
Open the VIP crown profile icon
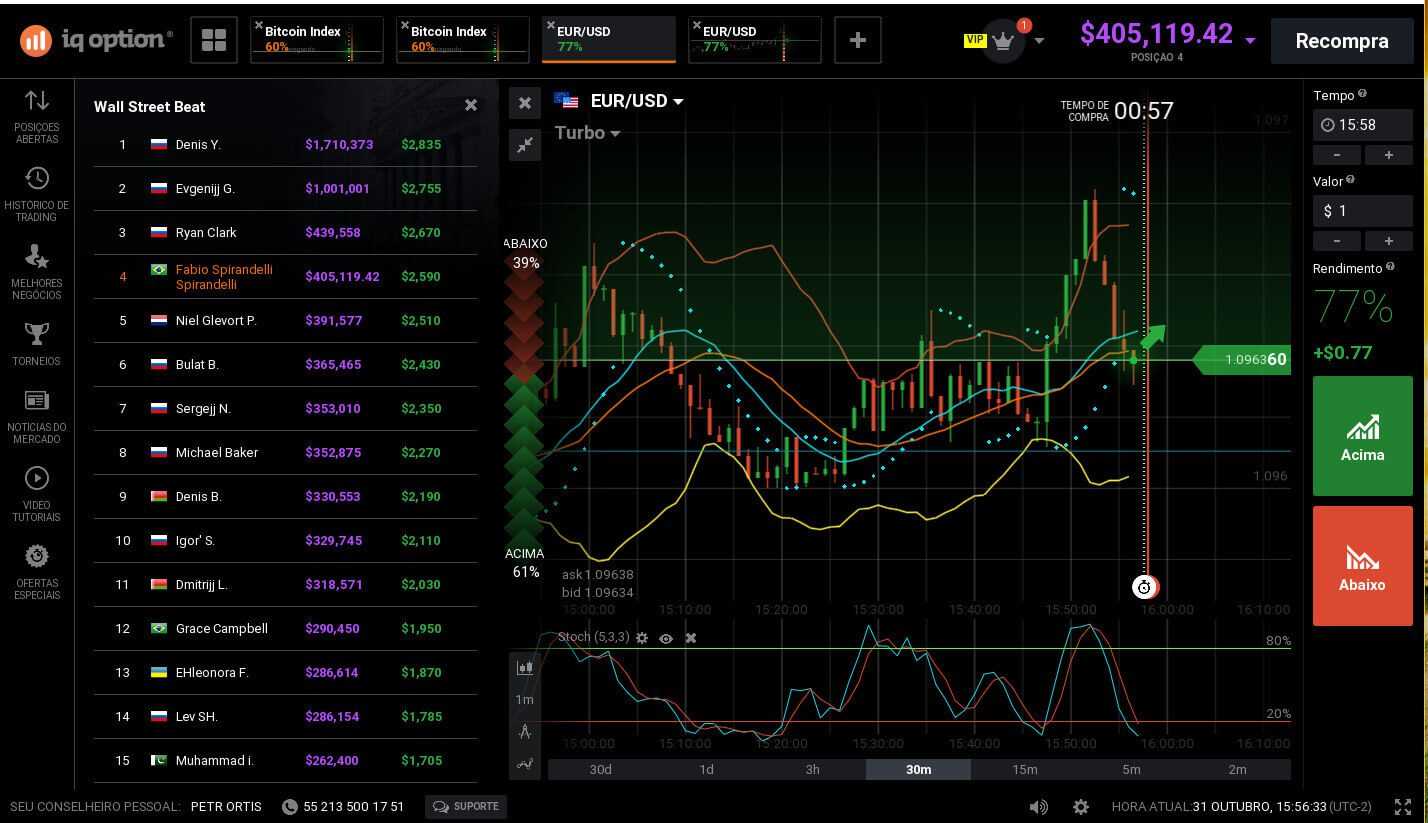coord(1003,41)
